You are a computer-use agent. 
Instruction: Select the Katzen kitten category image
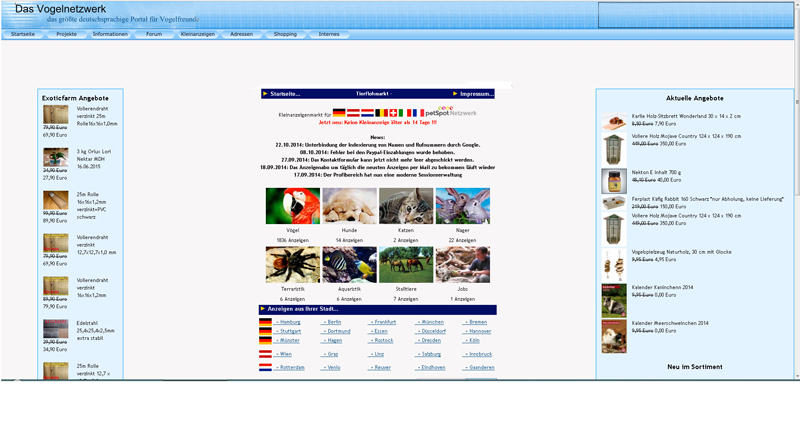406,206
